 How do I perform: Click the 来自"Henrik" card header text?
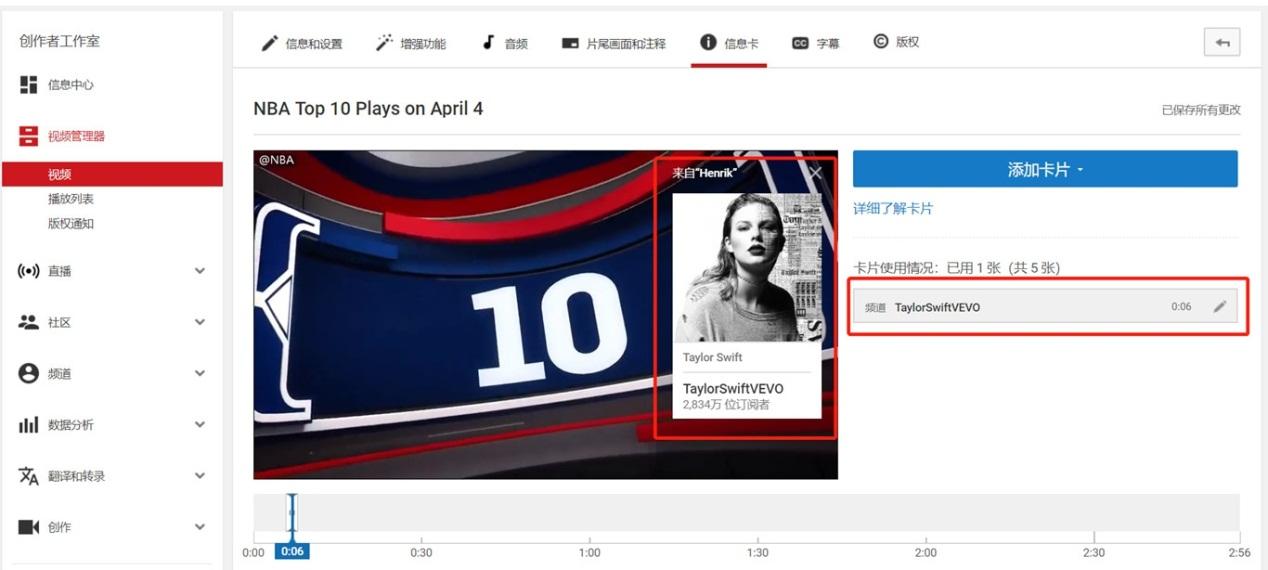click(704, 173)
